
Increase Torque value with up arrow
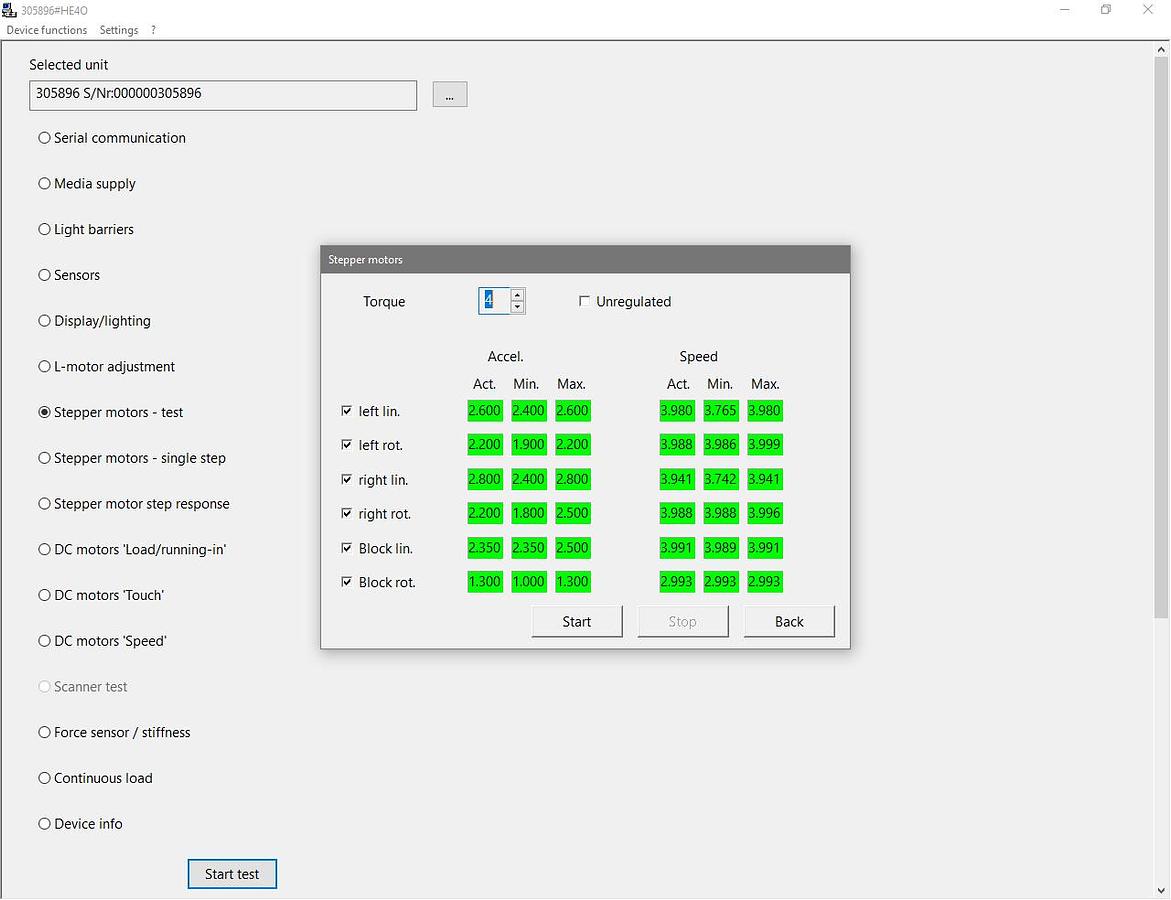(517, 295)
